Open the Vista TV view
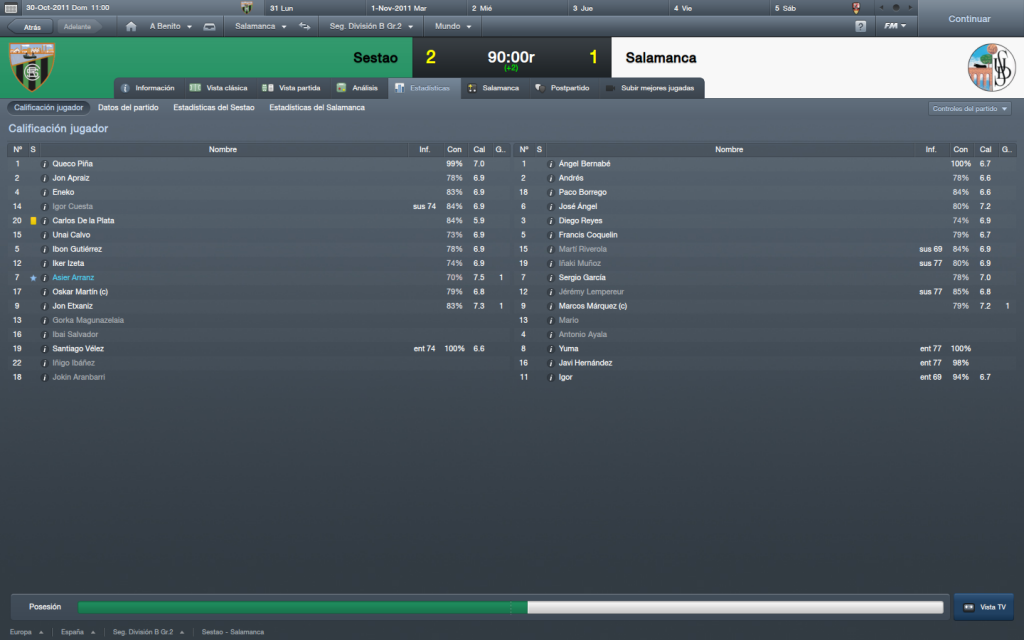 [x=984, y=607]
